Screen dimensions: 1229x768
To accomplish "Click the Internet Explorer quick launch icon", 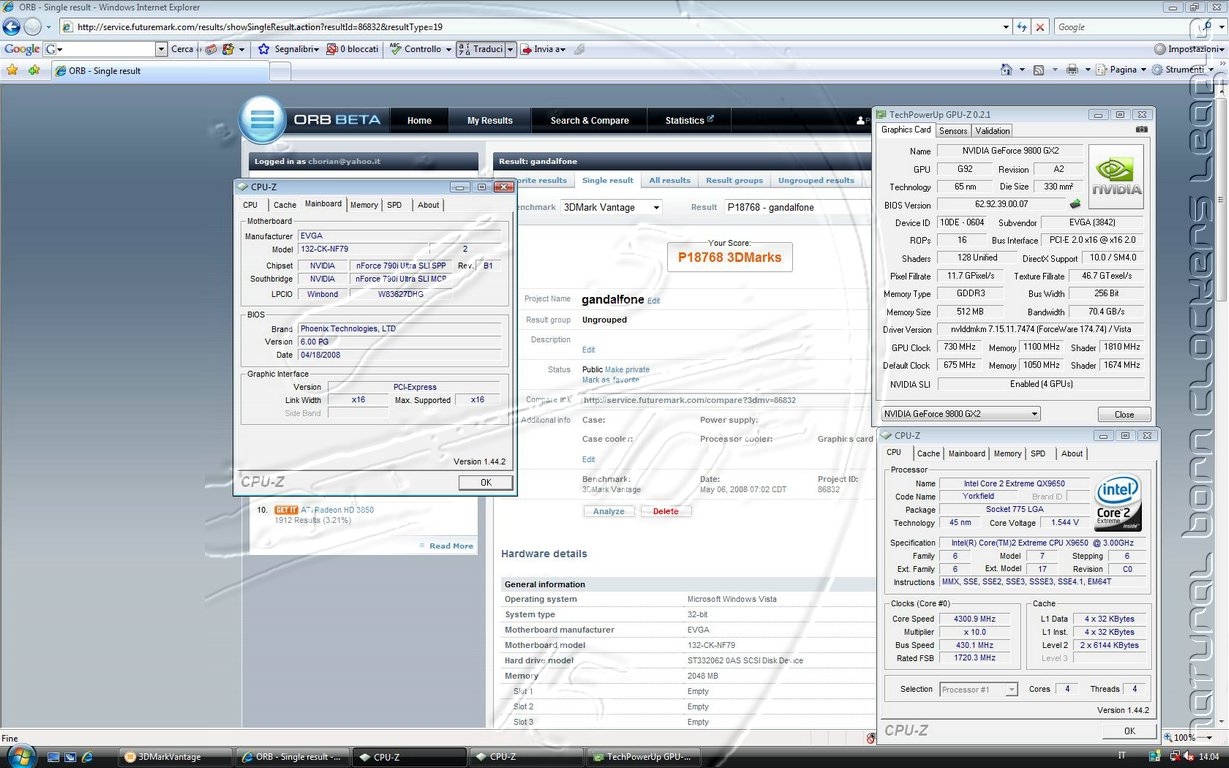I will (x=86, y=757).
